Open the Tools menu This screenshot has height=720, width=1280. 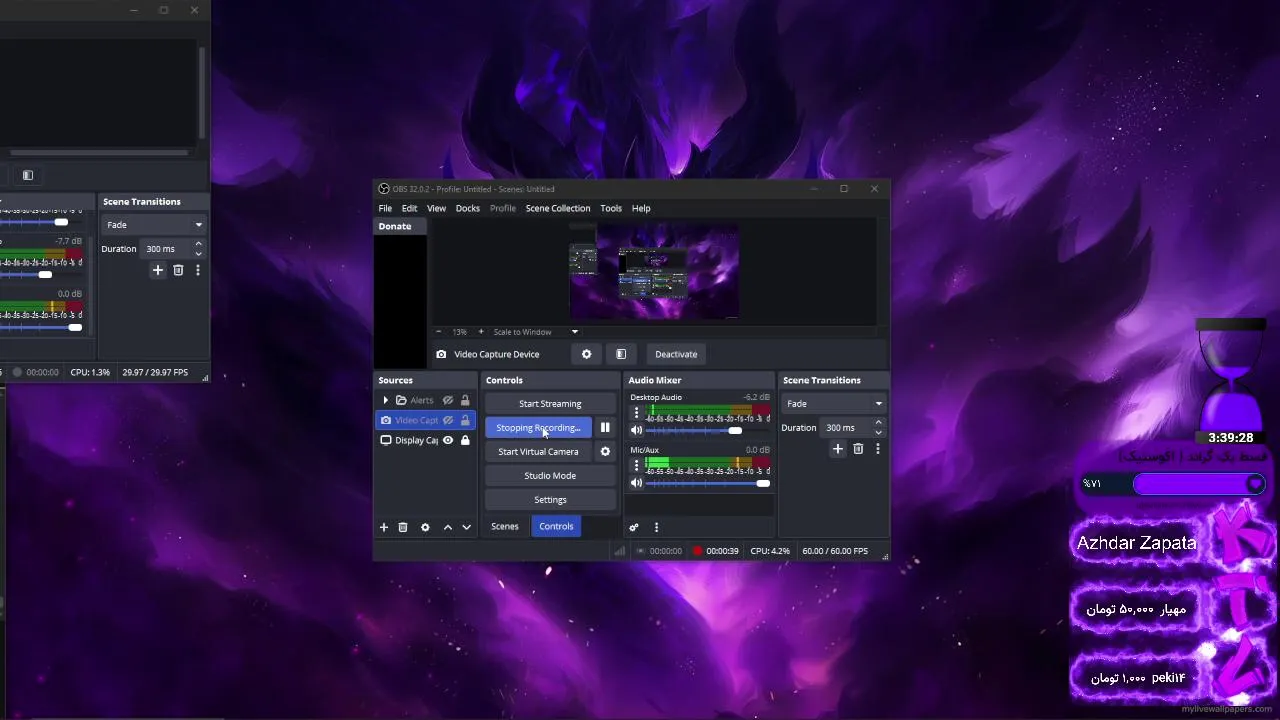(611, 208)
